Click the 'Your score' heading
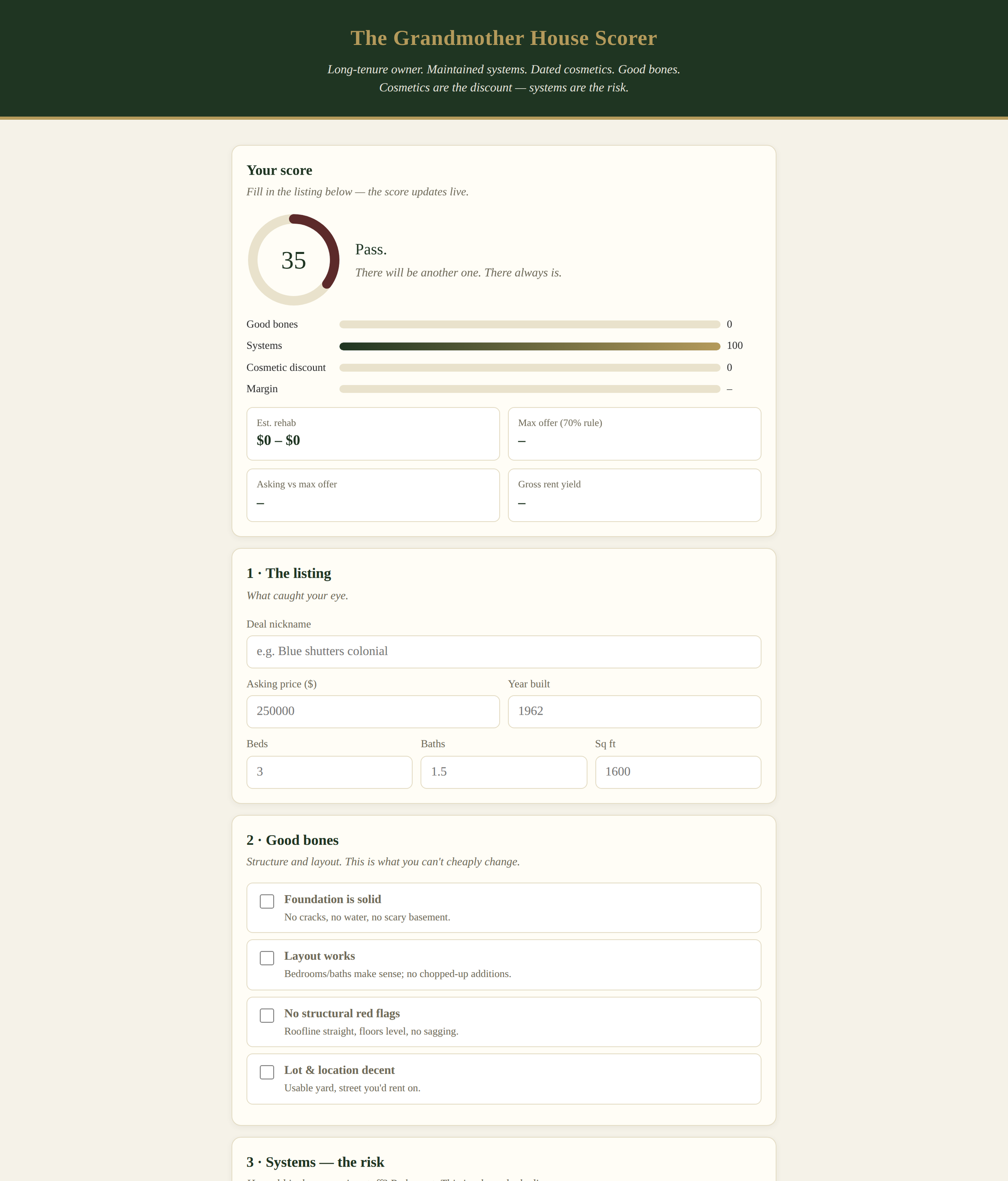1008x1181 pixels. coord(279,170)
